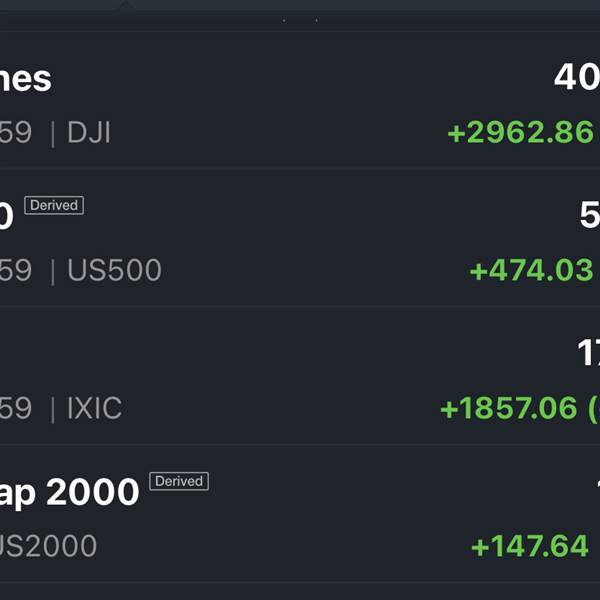Click the Cap 2000 index name
The image size is (600, 600).
(x=69, y=493)
